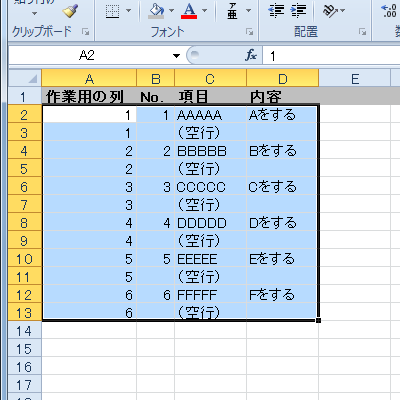Select column D header
Screen dimensions: 400x400
(283, 79)
